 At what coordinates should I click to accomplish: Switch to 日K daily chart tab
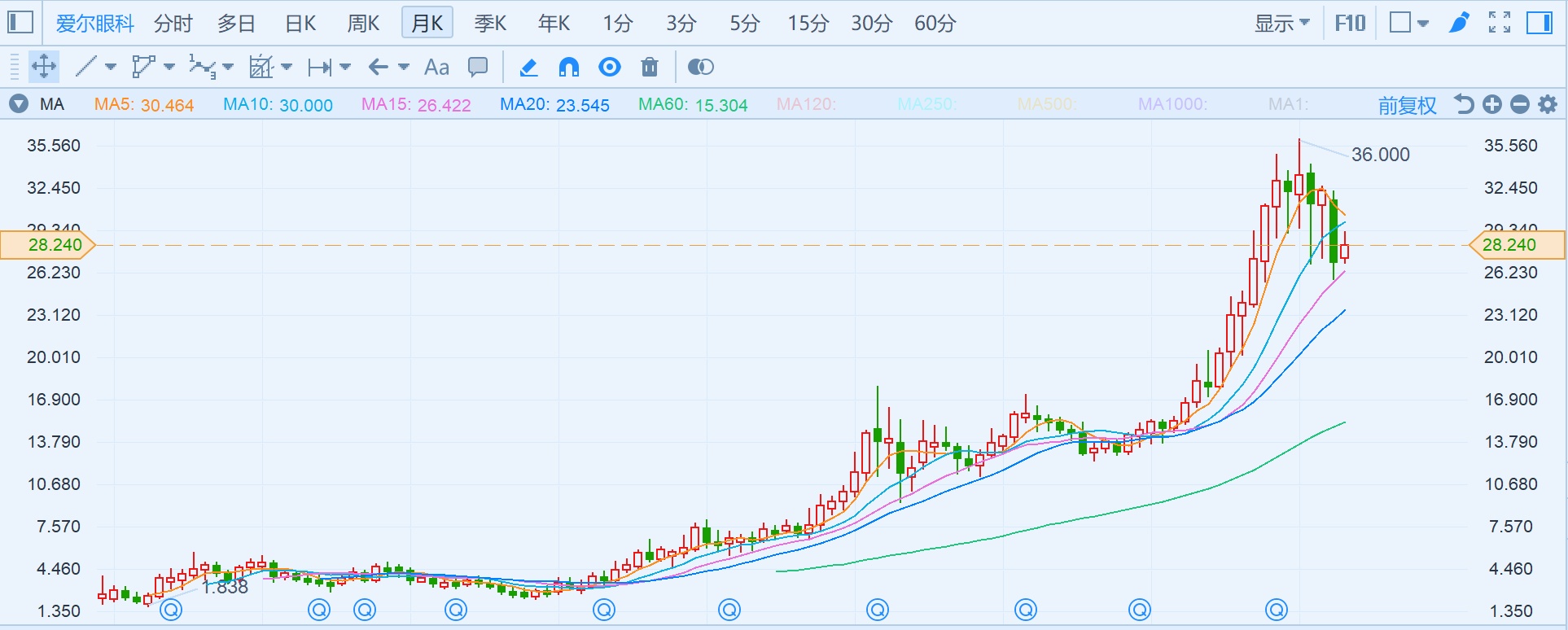coord(300,24)
